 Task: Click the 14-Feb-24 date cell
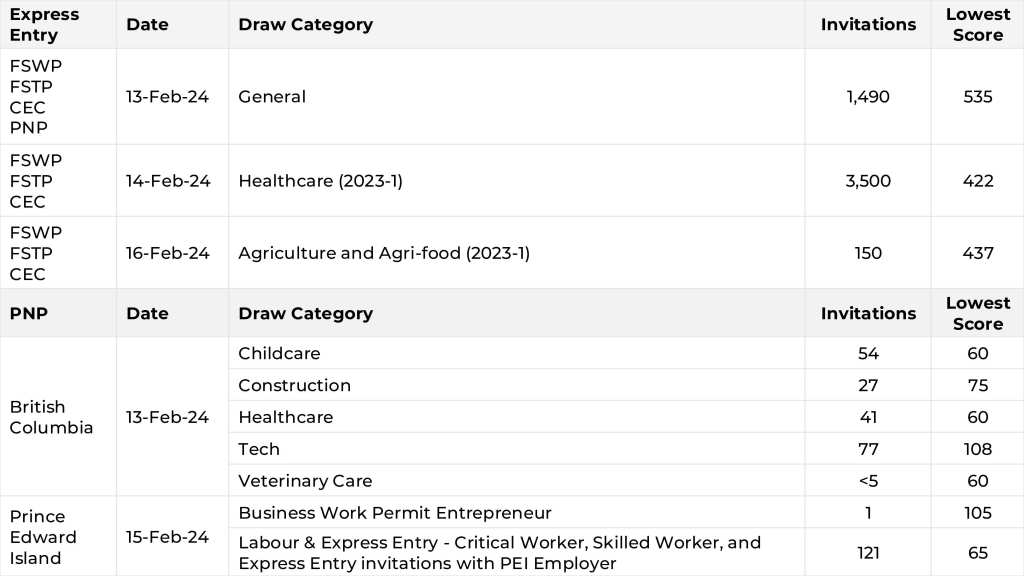click(x=168, y=181)
